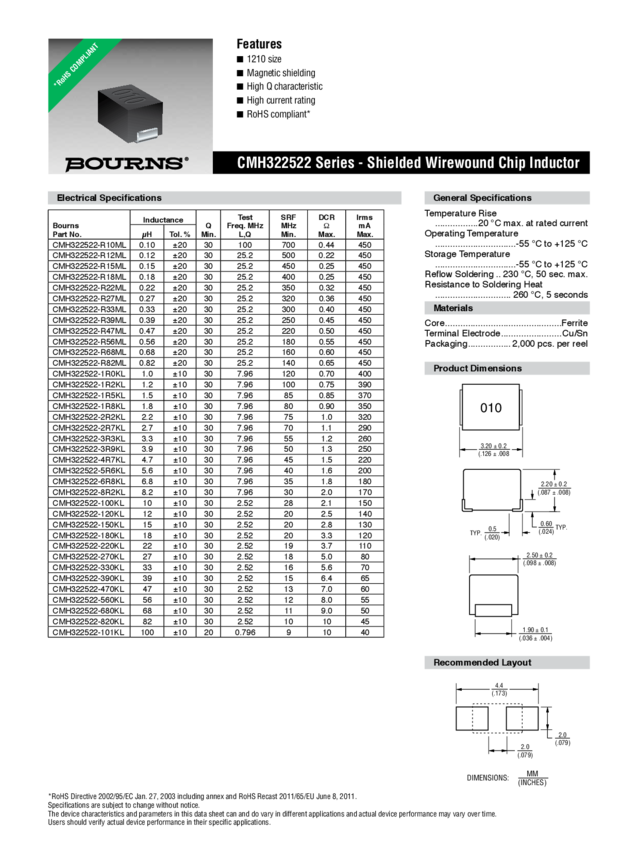Image resolution: width=638 pixels, height=850 pixels.
Task: Click the Materials section header
Action: [x=507, y=308]
